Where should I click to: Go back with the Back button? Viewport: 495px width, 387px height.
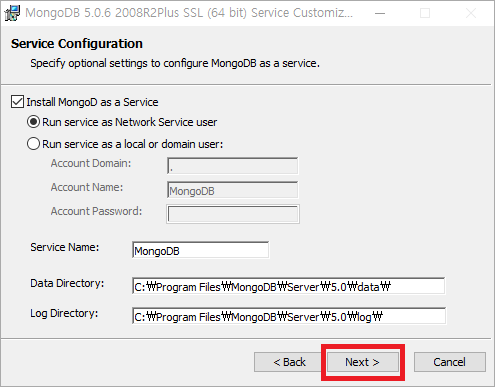coord(289,362)
